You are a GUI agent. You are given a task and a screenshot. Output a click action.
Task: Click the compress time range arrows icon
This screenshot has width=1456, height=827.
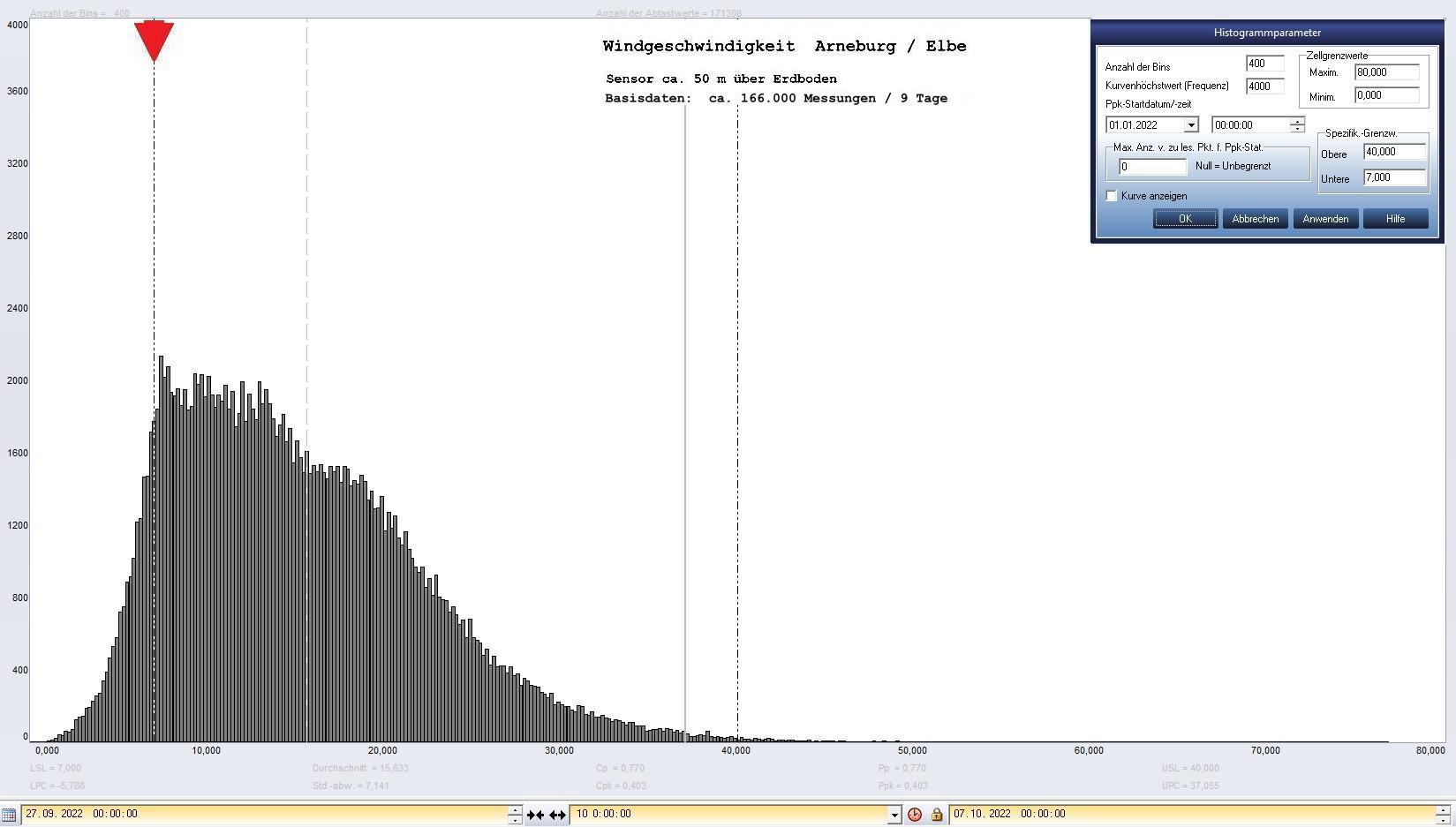535,815
